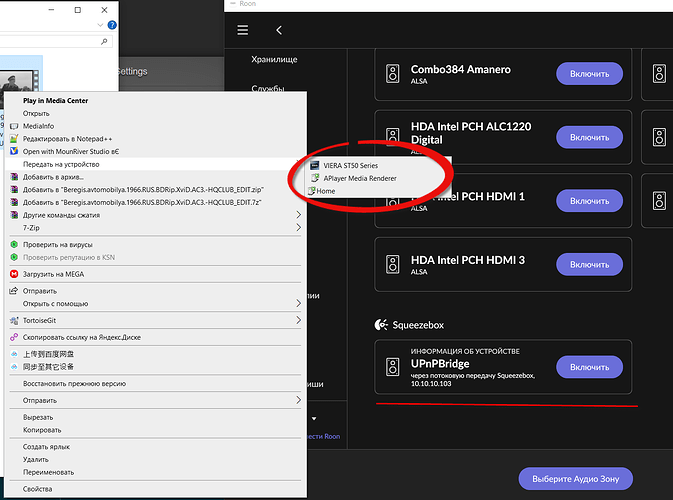Enable the UPnPBridge Squeezebox device
This screenshot has width=673, height=500.
pyautogui.click(x=589, y=366)
